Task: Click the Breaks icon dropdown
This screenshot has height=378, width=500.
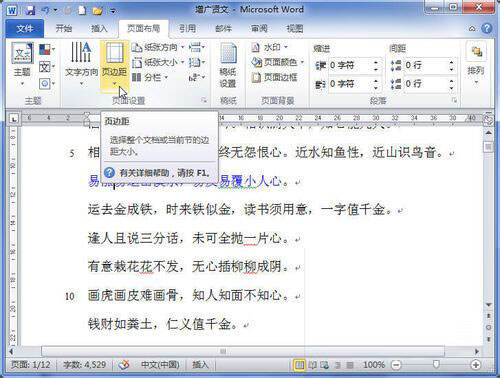Action: click(x=197, y=47)
